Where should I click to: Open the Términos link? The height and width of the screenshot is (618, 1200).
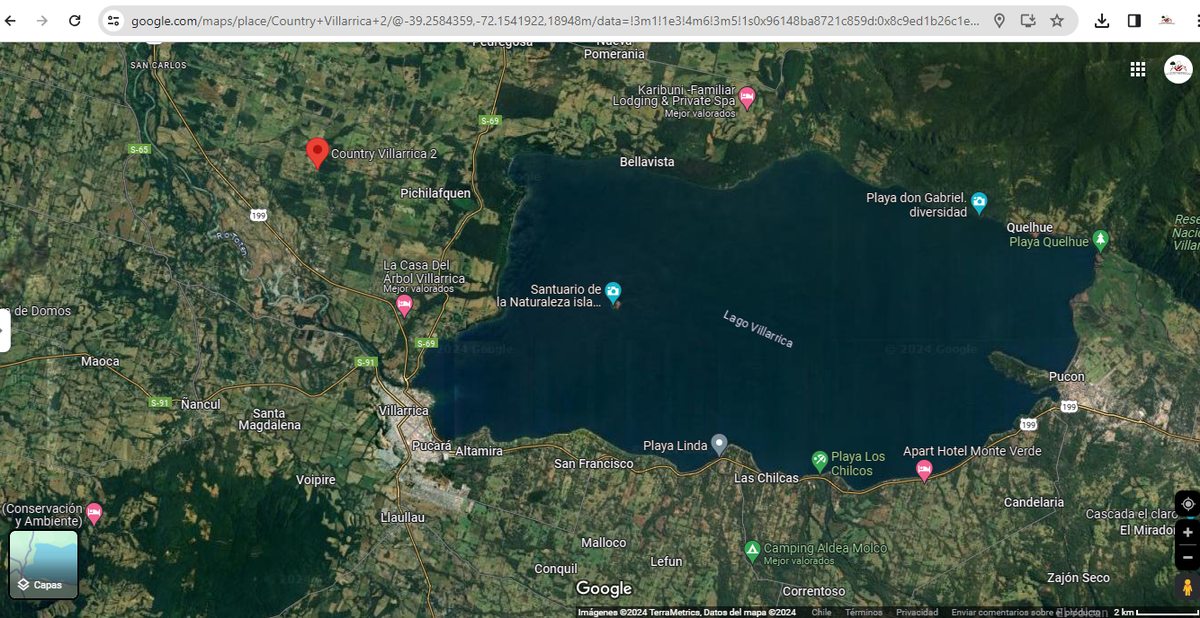coord(863,612)
